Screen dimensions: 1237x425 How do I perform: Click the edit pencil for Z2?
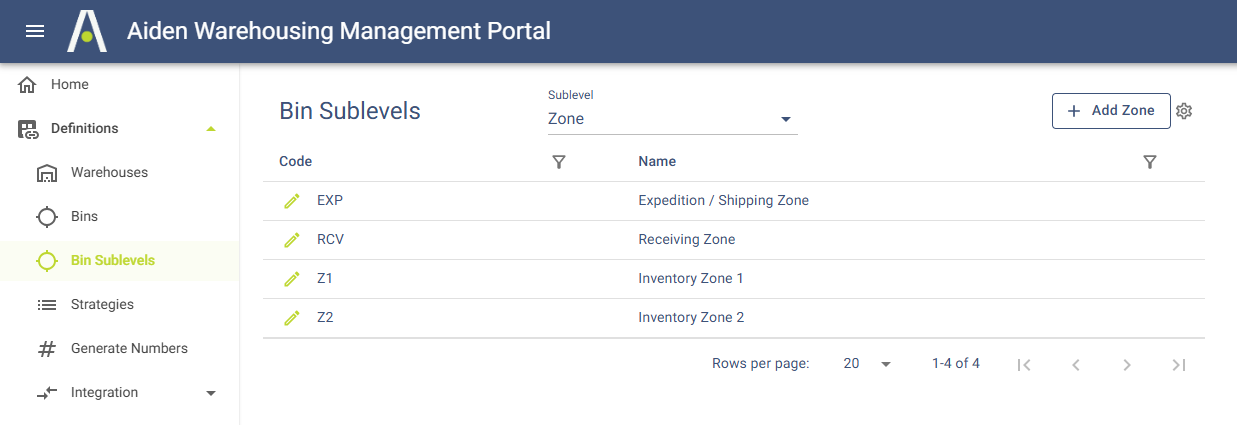tap(292, 318)
